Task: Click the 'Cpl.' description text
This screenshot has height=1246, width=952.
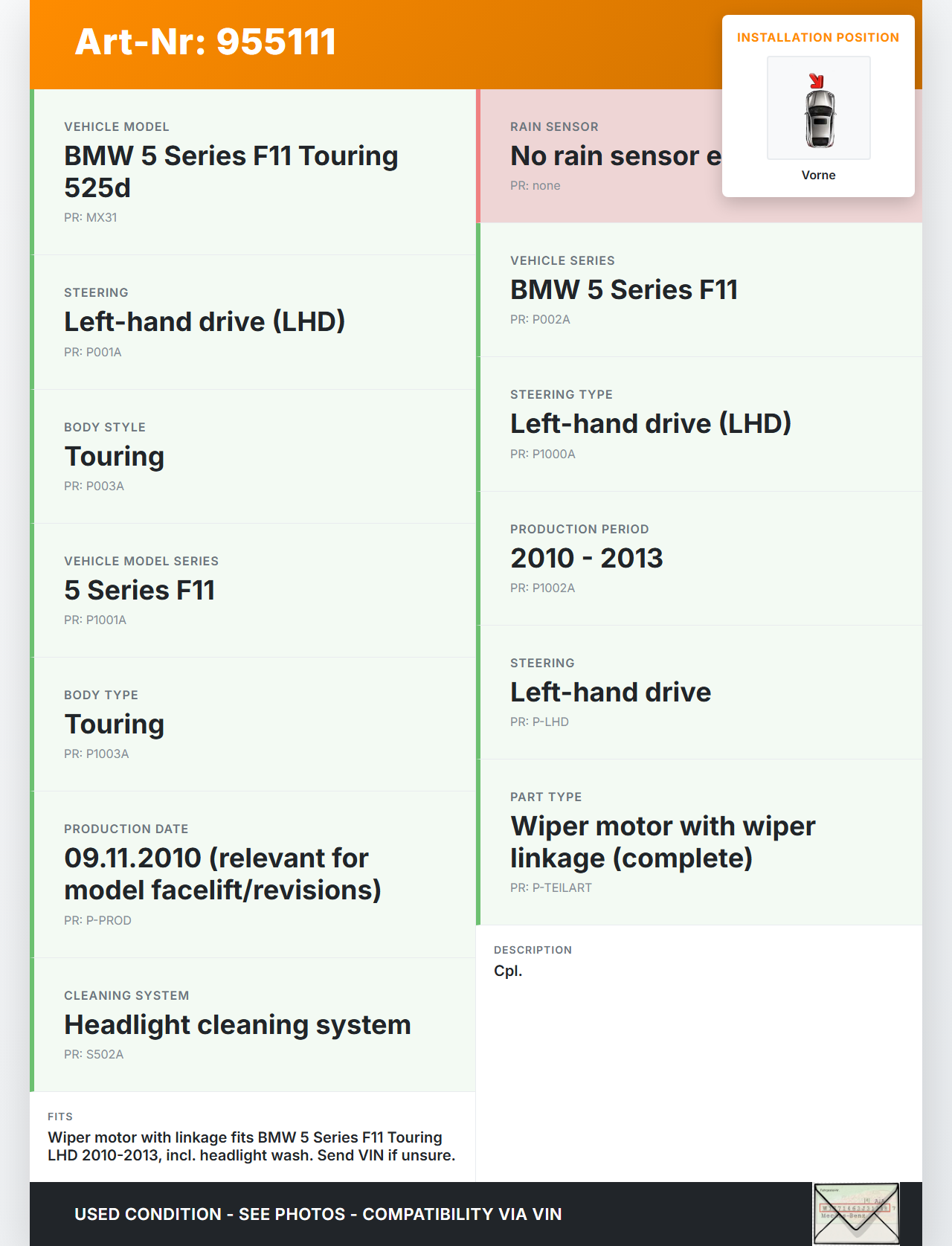Action: (x=508, y=971)
